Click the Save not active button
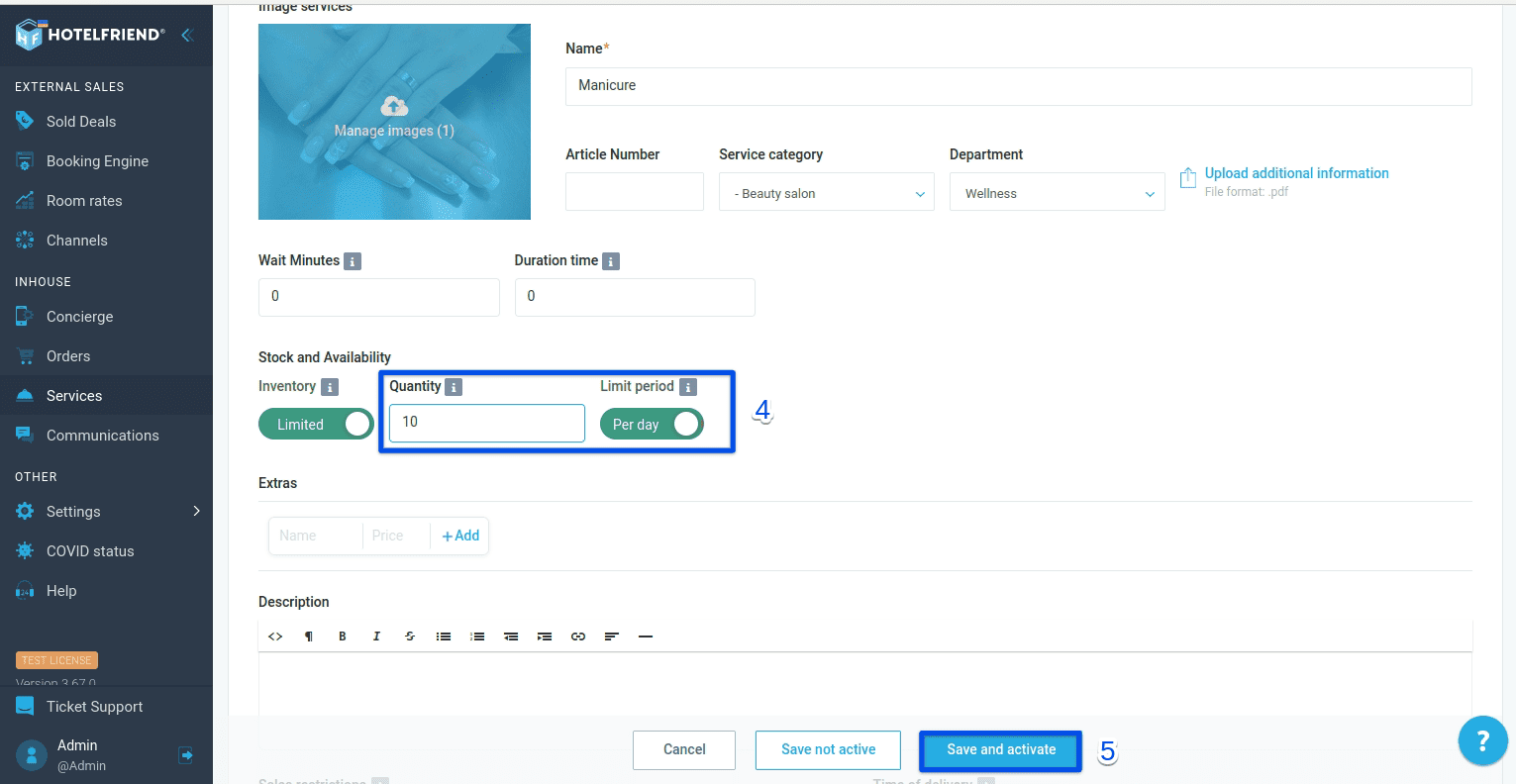 click(828, 749)
